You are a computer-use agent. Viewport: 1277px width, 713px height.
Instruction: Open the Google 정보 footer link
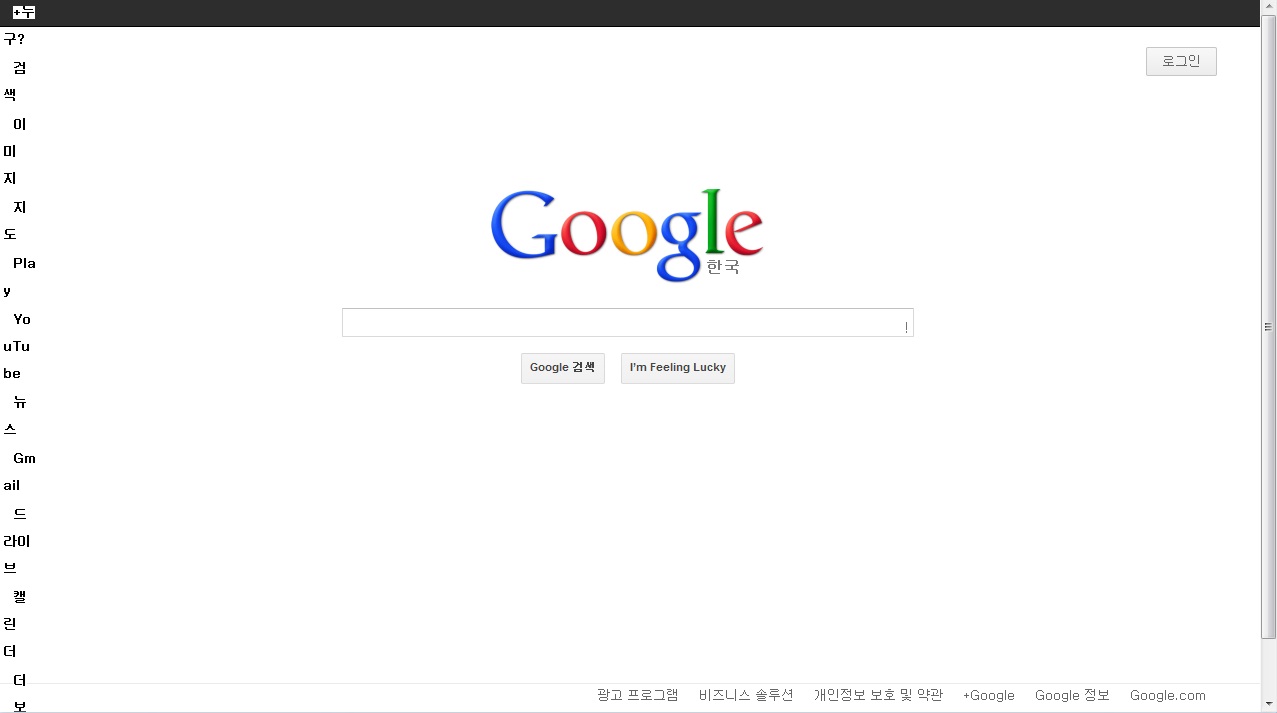point(1072,695)
